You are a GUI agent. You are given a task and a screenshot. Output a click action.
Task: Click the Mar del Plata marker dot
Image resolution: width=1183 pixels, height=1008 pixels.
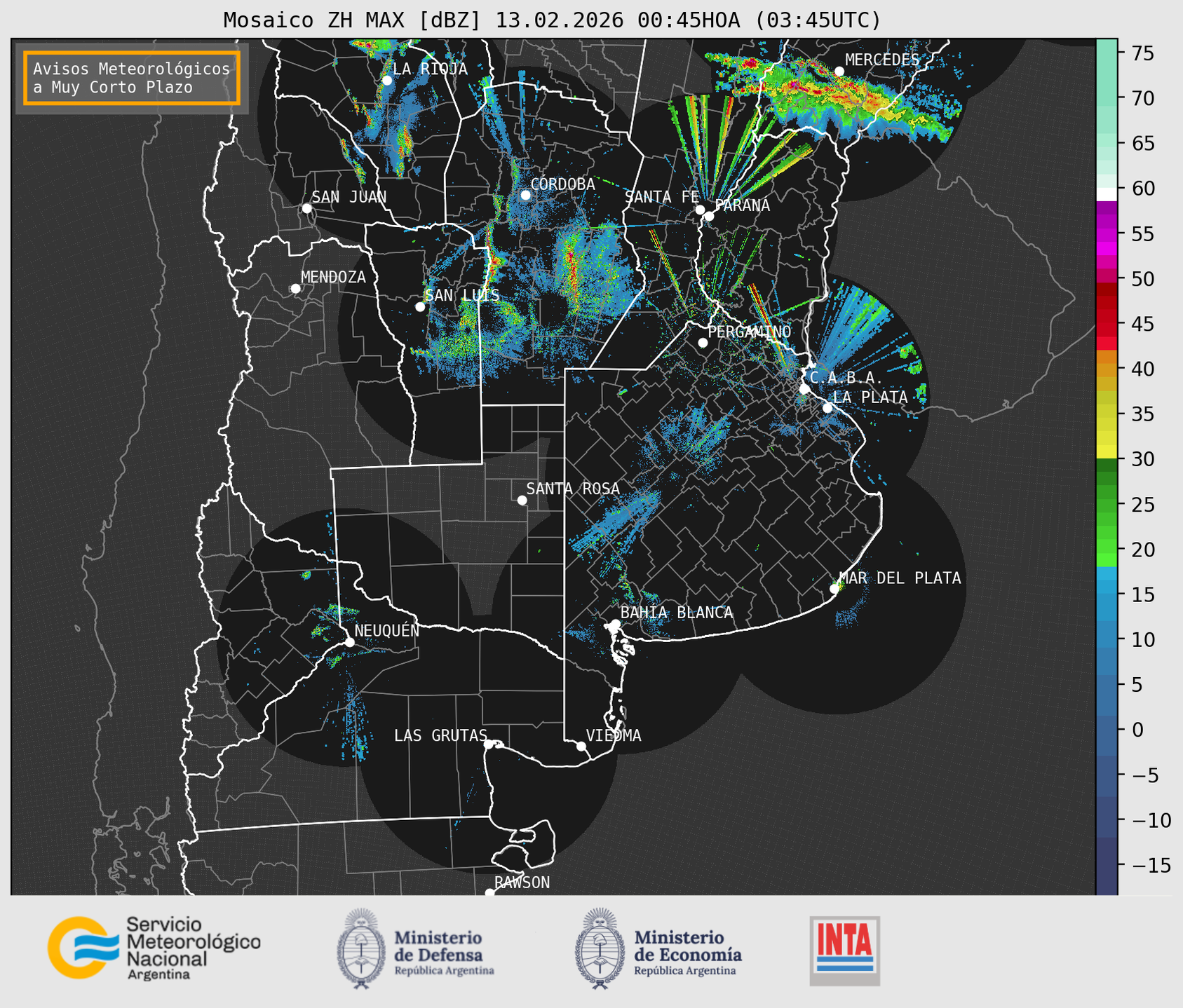coord(834,589)
